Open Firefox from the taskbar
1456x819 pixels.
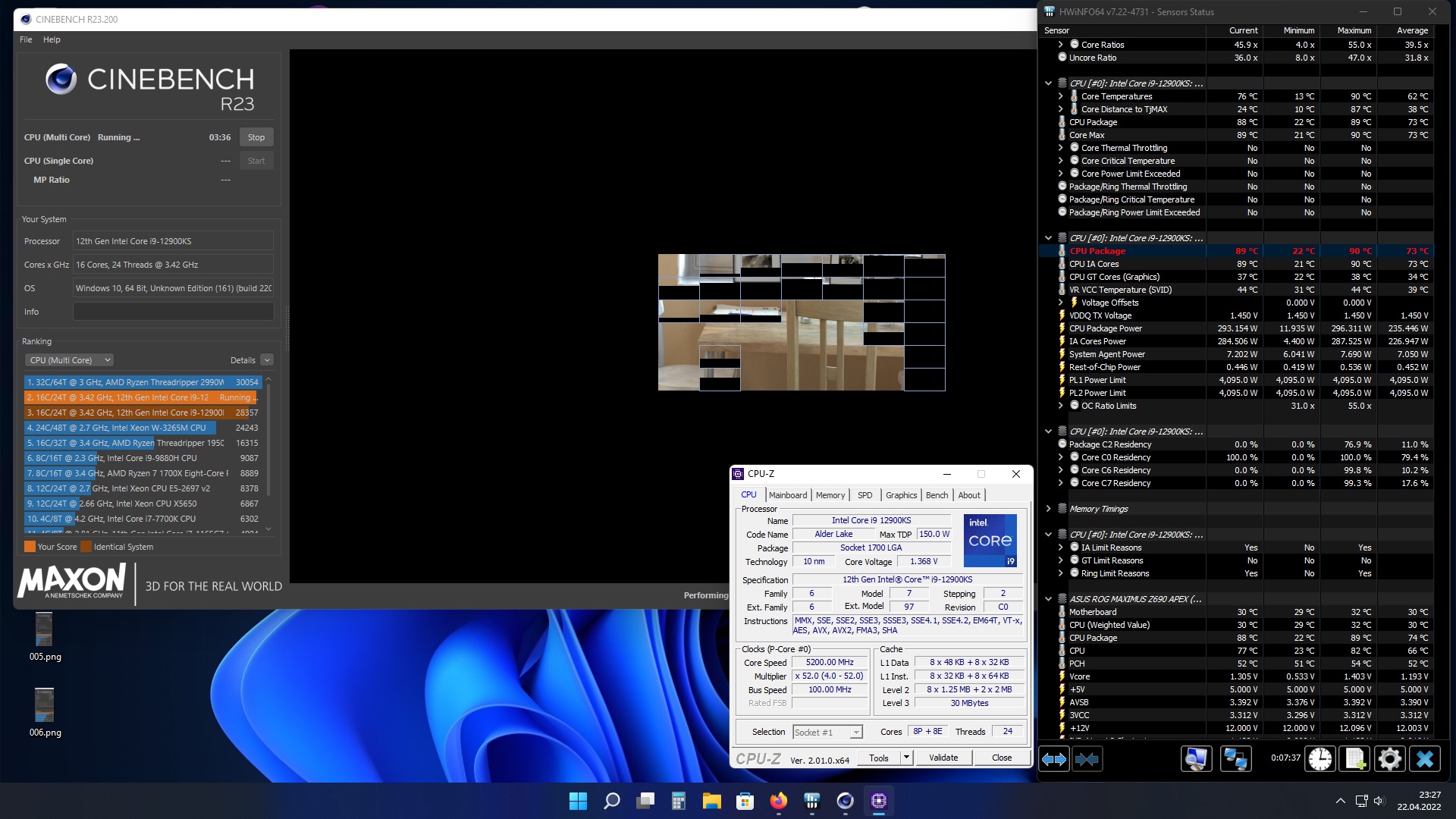(778, 801)
